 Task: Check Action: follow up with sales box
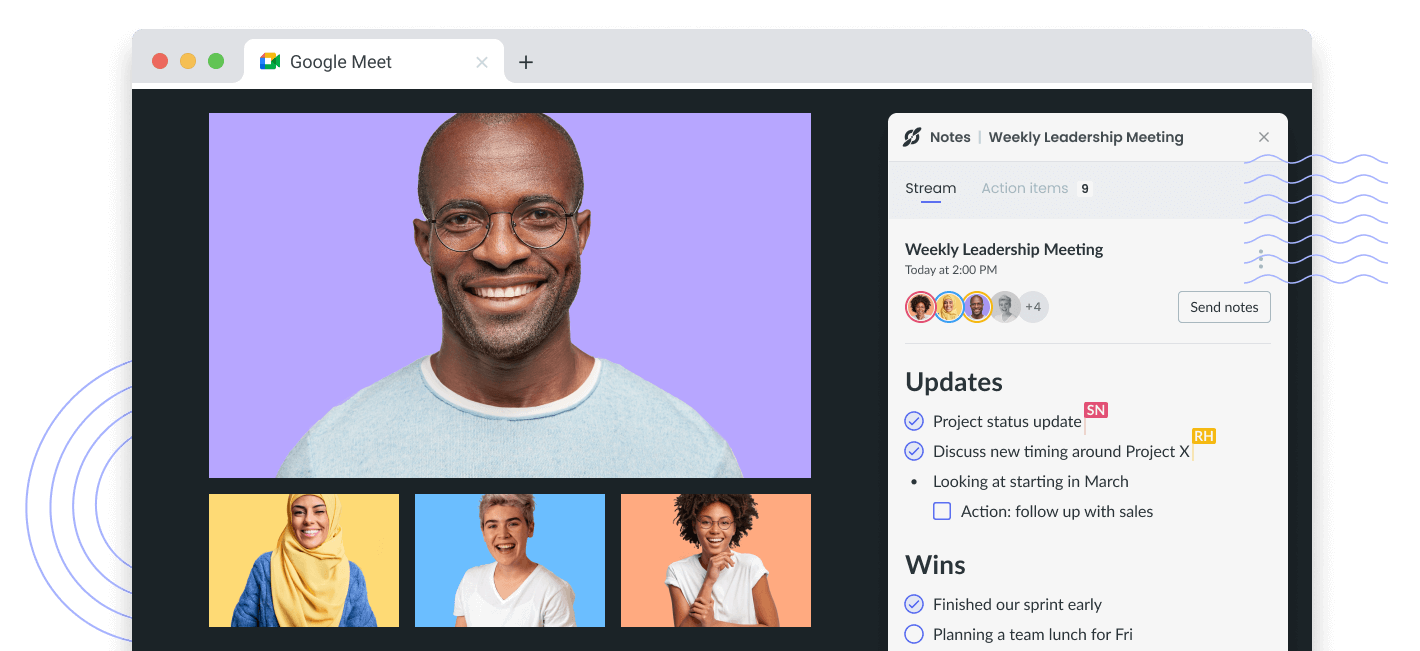942,511
